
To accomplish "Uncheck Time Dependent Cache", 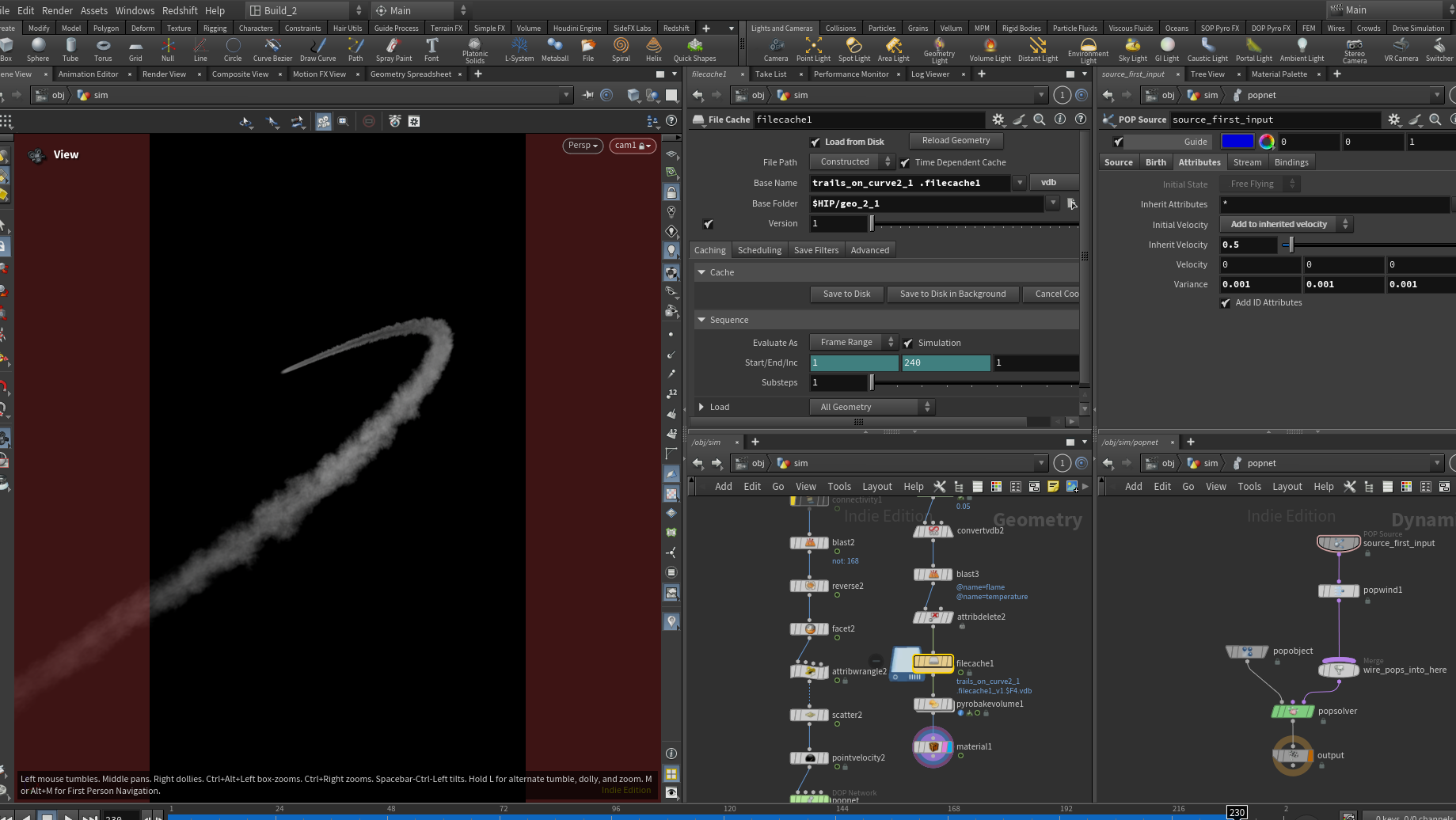I will [905, 163].
